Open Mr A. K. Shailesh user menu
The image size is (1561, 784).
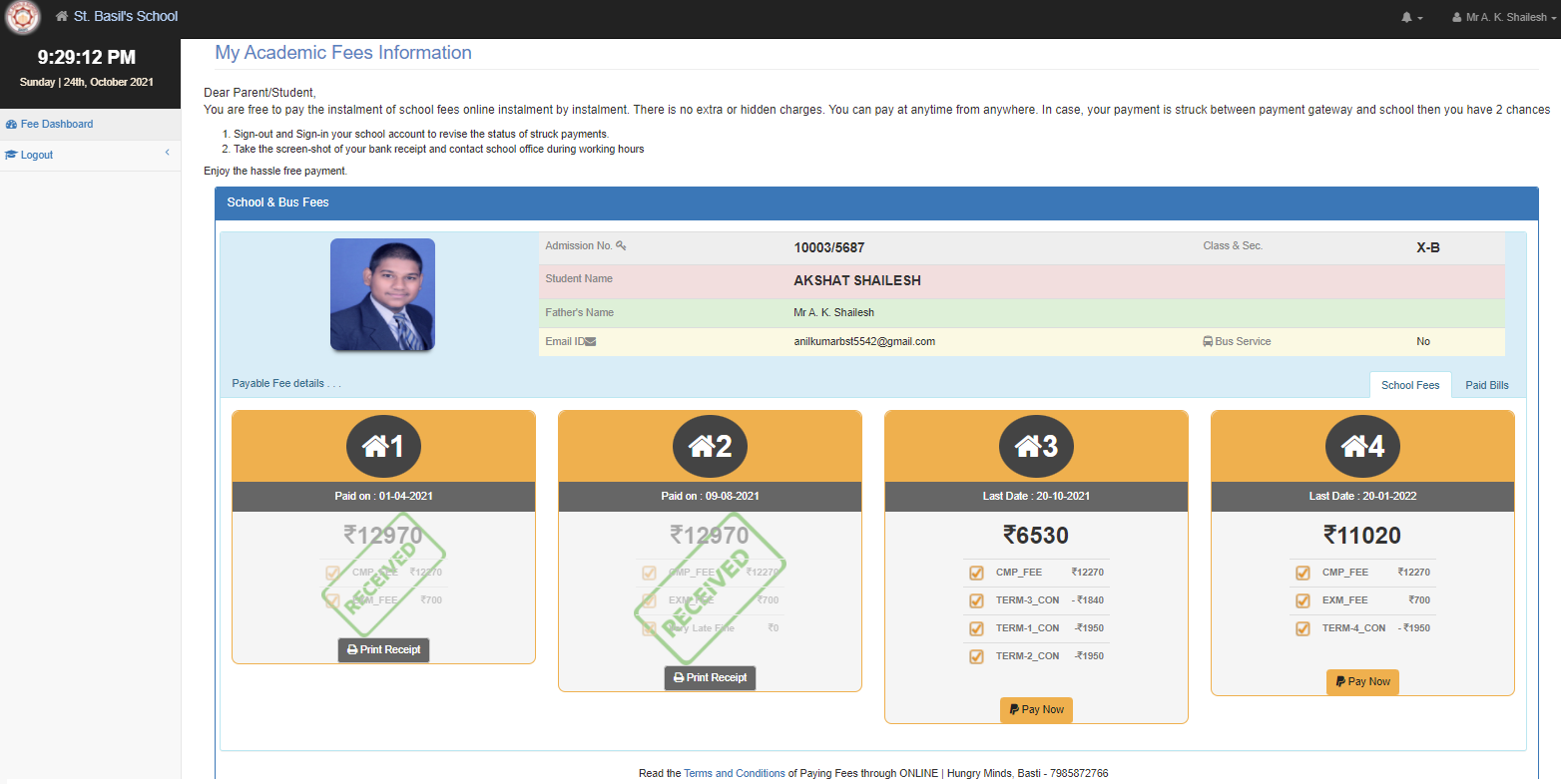(1503, 17)
